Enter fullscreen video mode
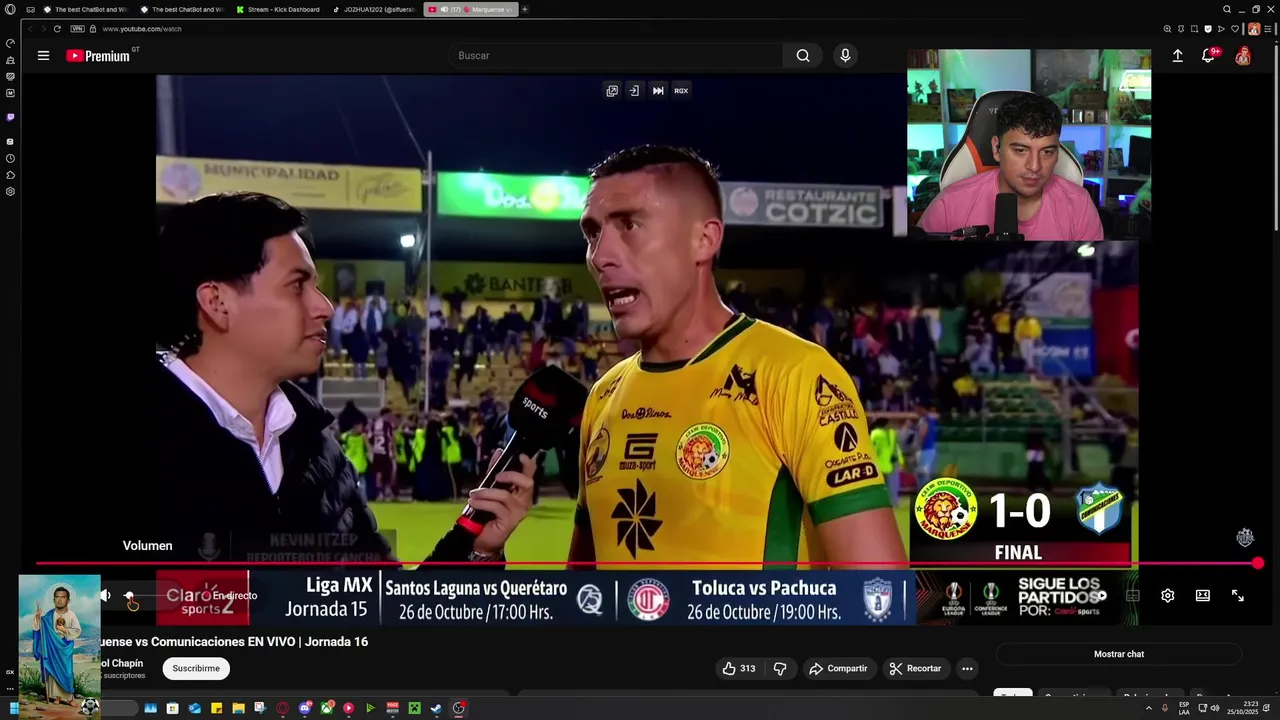This screenshot has height=720, width=1280. [1237, 595]
